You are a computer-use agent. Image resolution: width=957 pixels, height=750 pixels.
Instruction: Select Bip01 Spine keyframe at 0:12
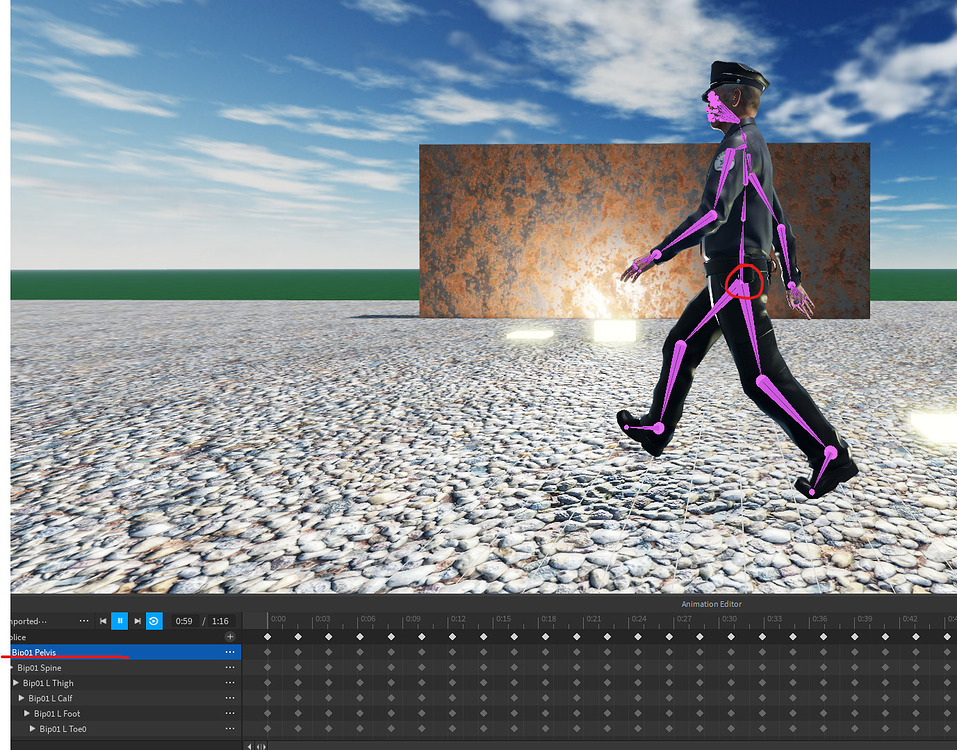pos(452,668)
